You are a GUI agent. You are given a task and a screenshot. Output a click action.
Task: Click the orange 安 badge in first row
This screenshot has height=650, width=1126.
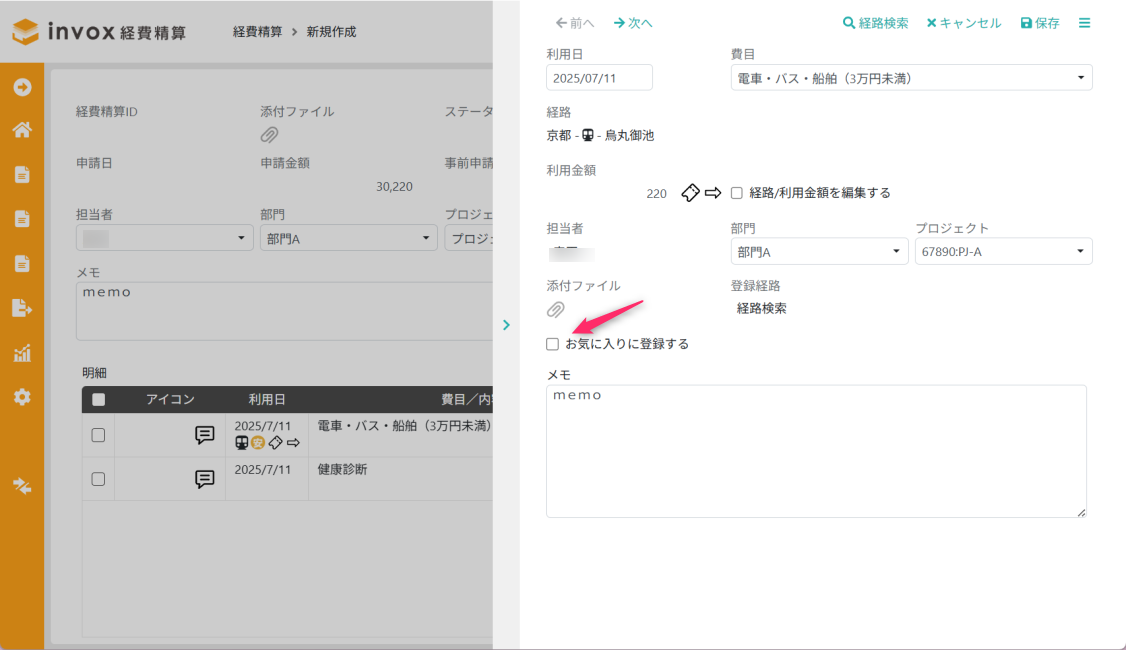[x=258, y=443]
